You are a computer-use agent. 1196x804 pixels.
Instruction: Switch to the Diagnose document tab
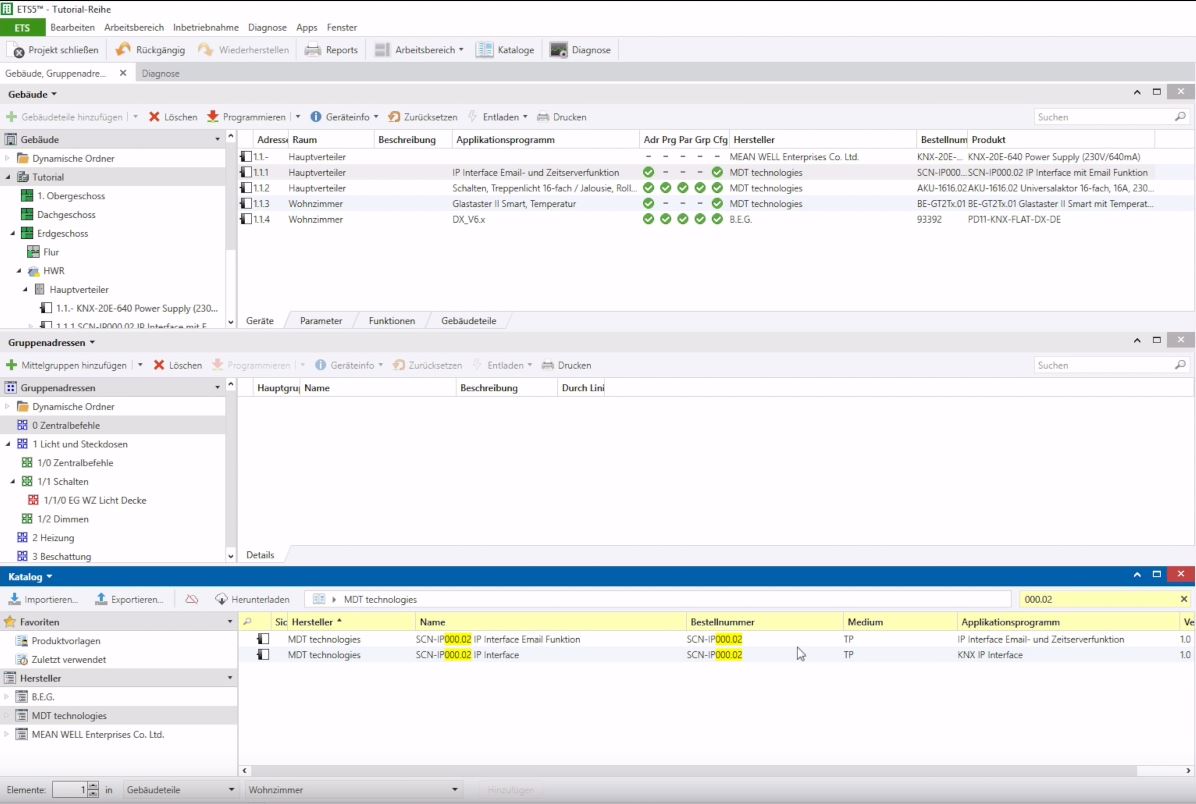[x=160, y=73]
